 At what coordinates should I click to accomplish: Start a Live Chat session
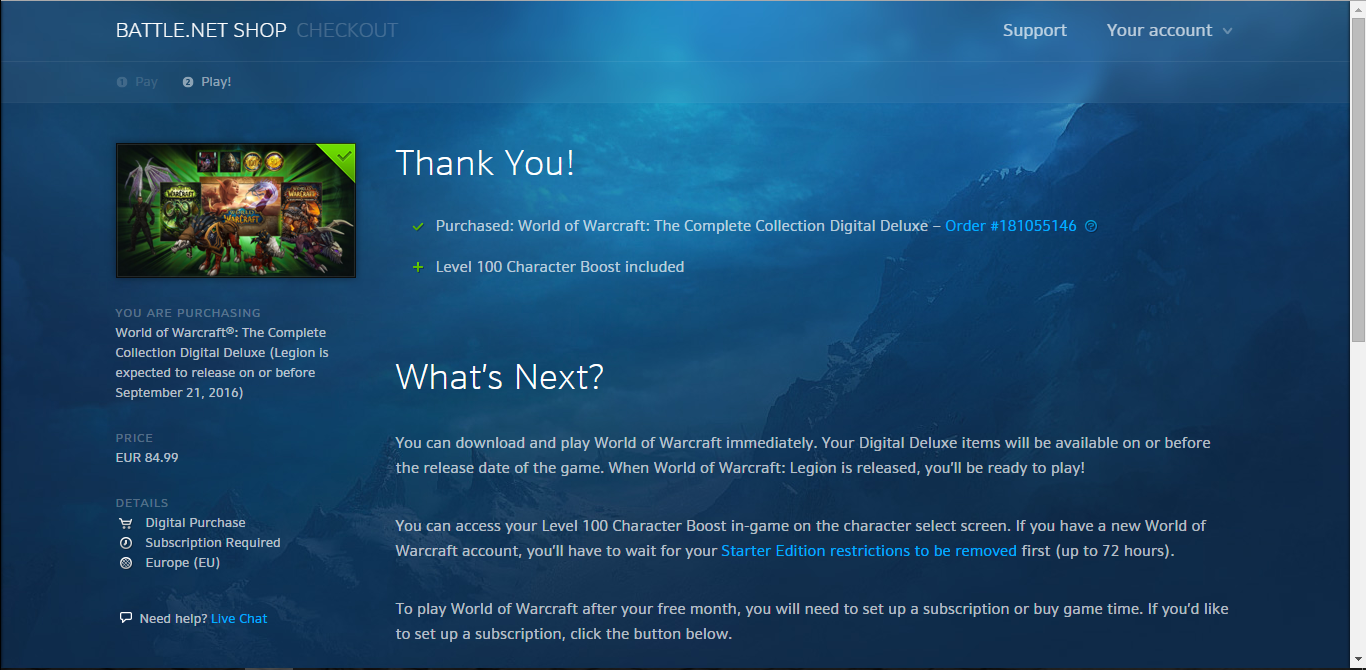(x=239, y=618)
